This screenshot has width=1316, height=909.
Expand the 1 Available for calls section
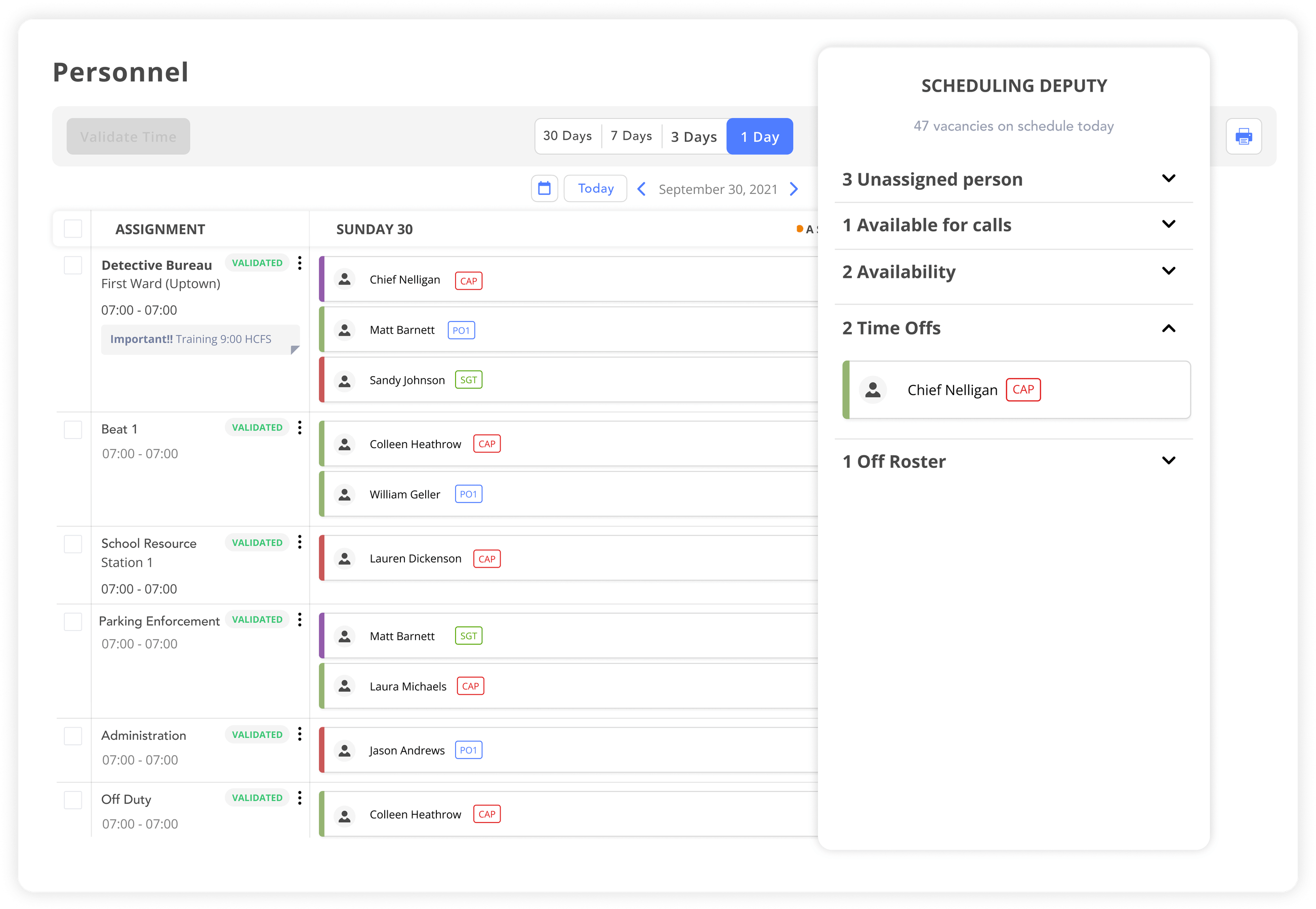coord(1168,224)
